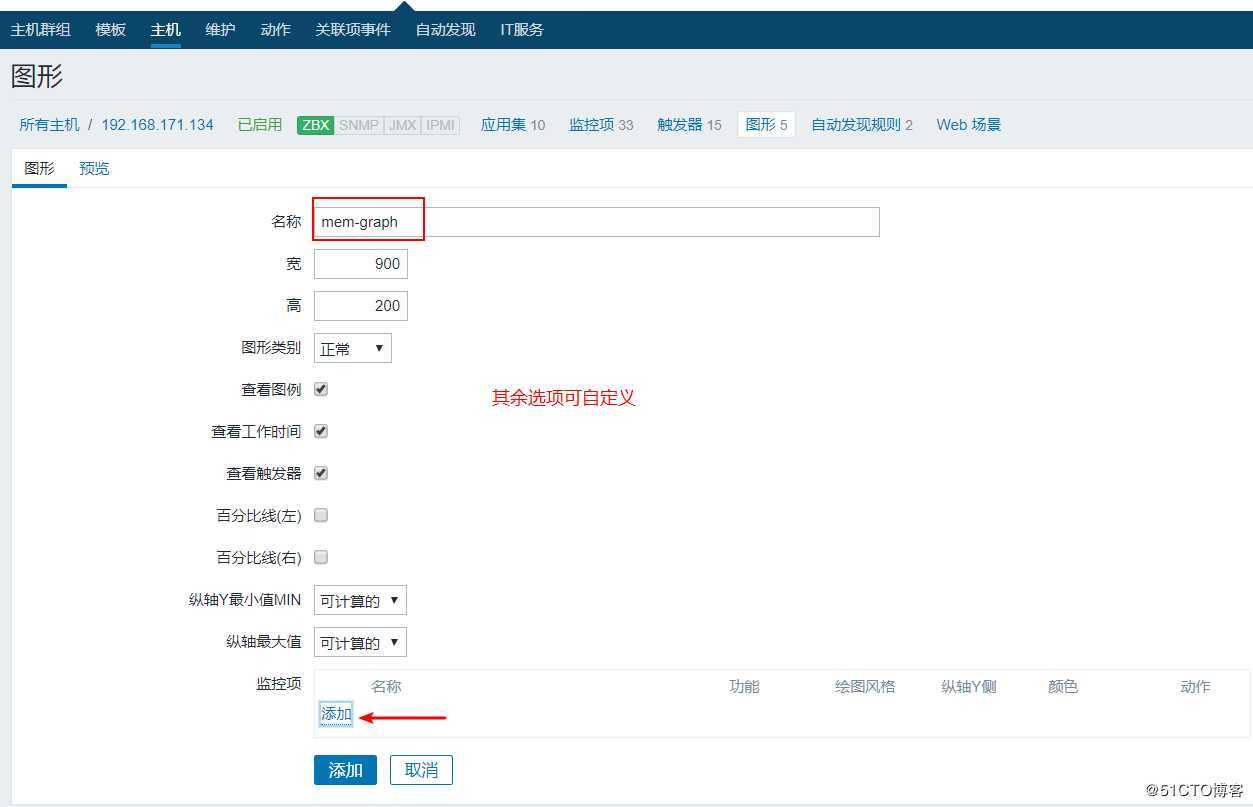
Task: Switch to the 预览 tab
Action: click(x=93, y=168)
